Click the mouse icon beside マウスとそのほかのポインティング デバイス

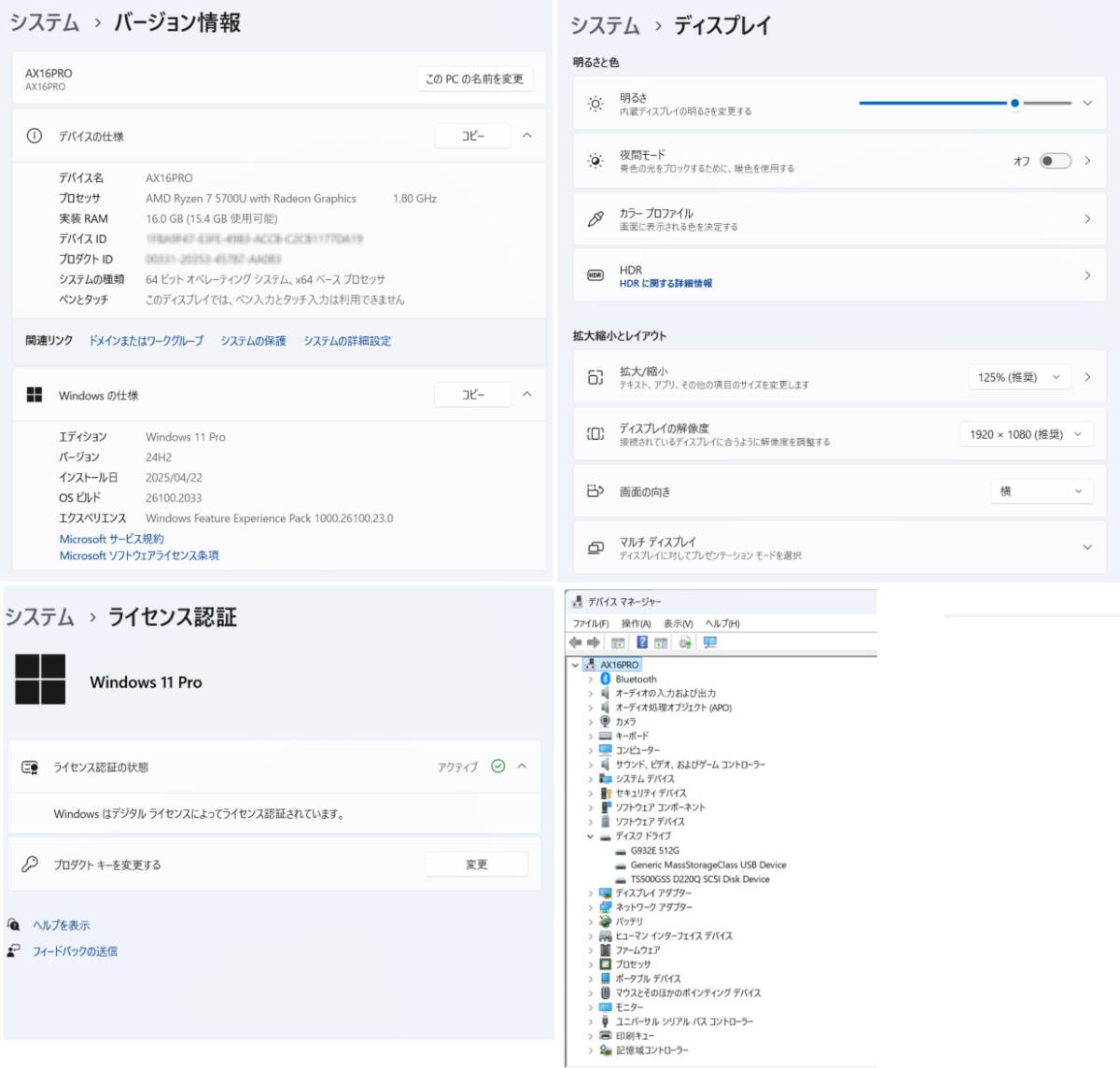pos(605,992)
